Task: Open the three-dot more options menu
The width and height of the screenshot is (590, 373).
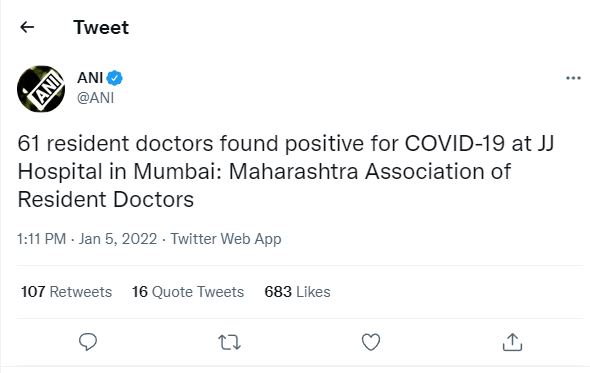Action: tap(573, 78)
